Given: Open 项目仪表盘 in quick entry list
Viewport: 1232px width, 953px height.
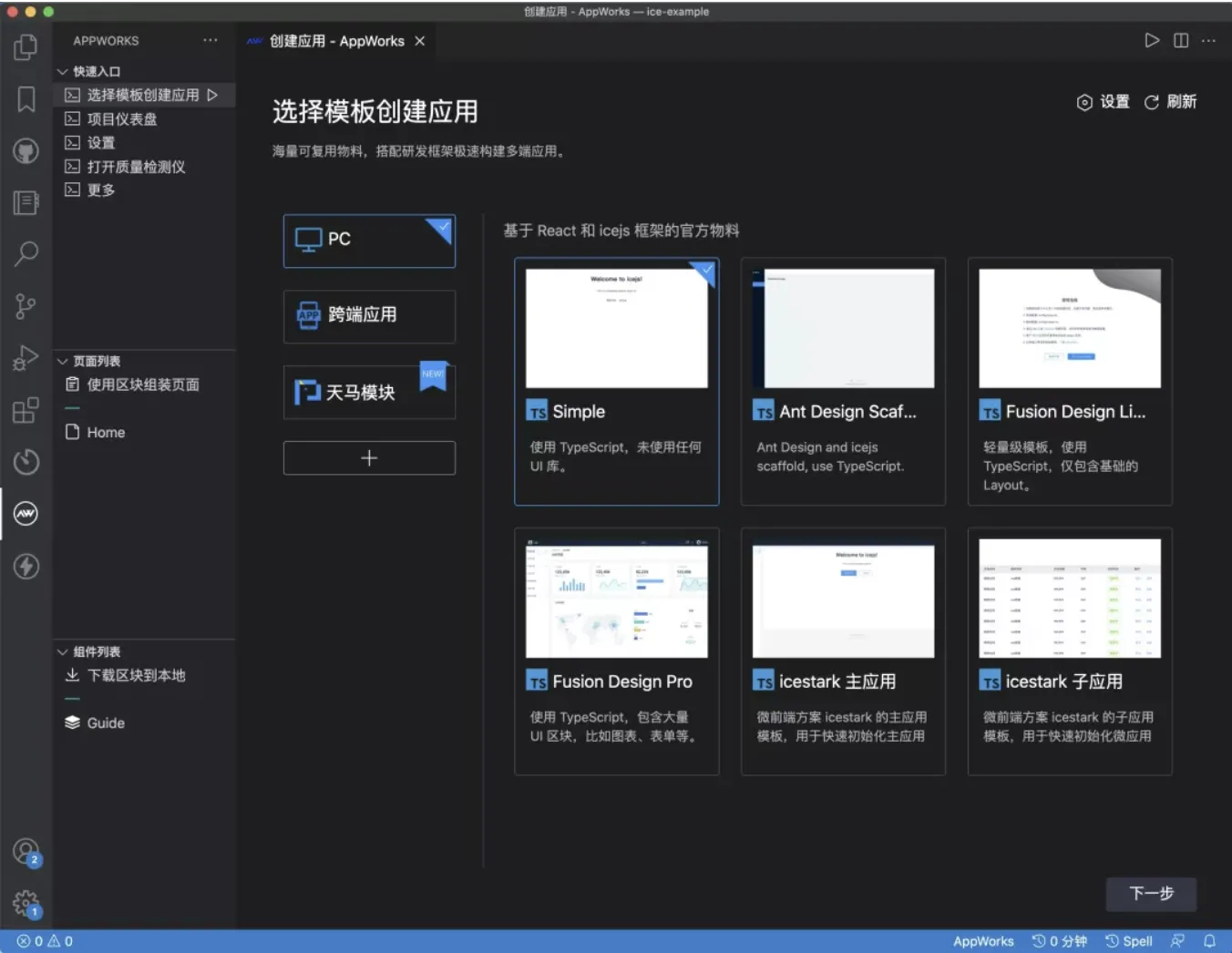Looking at the screenshot, I should pos(122,118).
